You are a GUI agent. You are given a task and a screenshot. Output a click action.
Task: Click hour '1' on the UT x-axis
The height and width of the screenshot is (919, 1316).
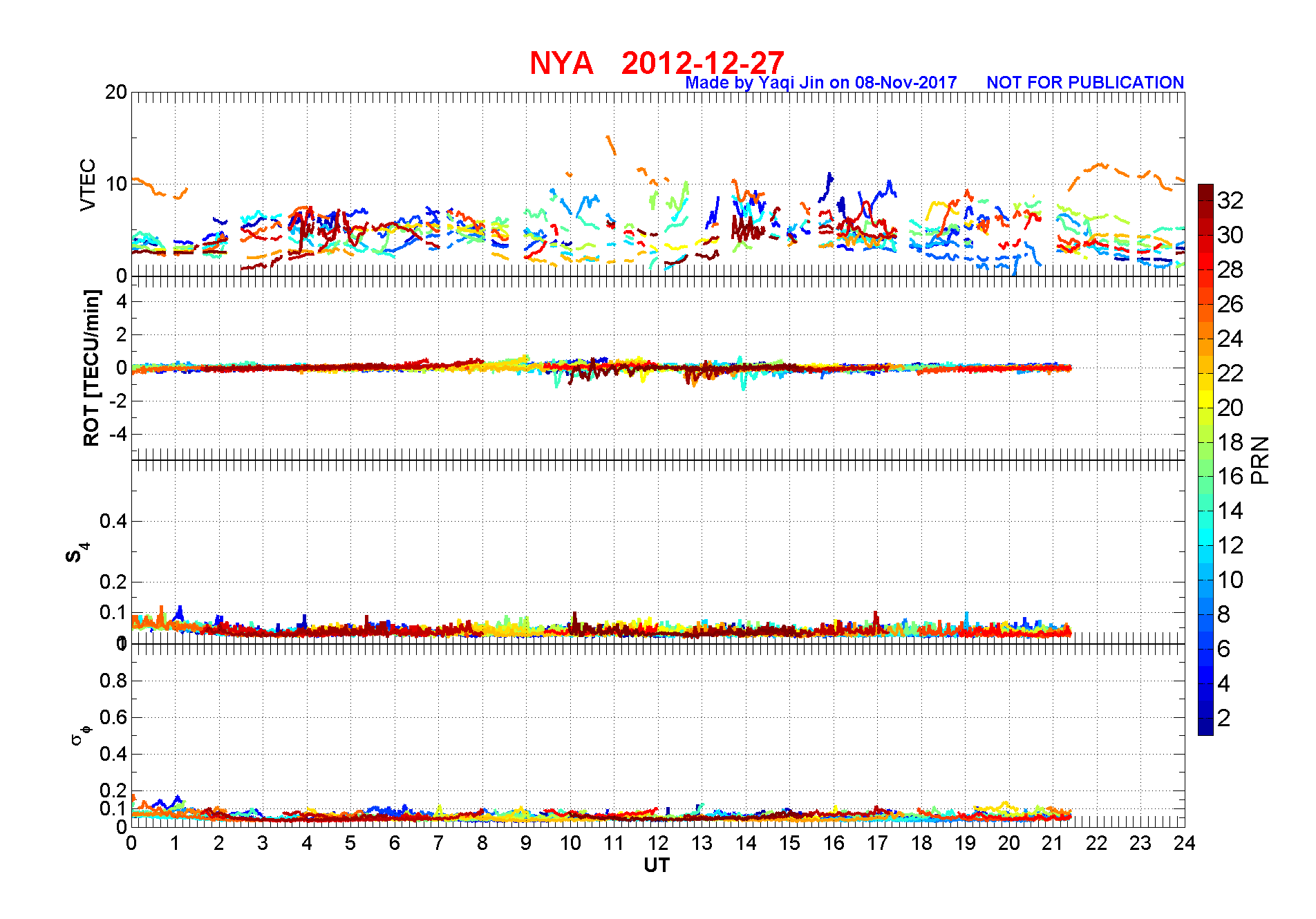pos(175,843)
